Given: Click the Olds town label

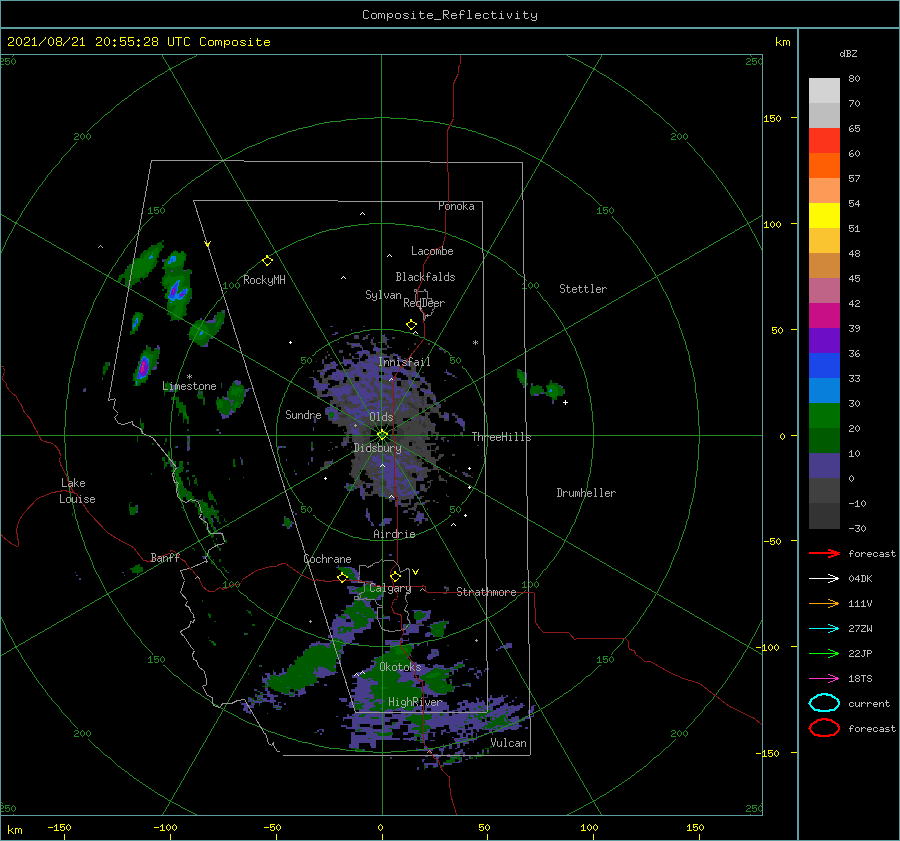Looking at the screenshot, I should (x=381, y=417).
